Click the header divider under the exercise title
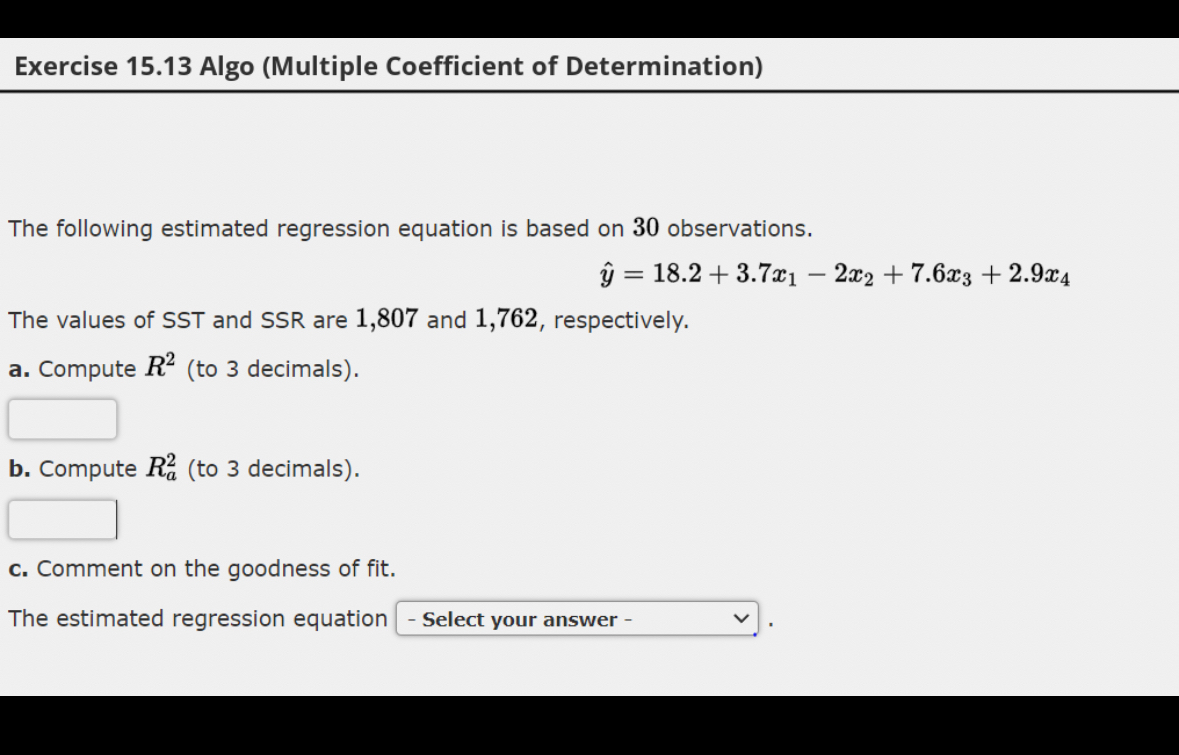 [x=589, y=92]
